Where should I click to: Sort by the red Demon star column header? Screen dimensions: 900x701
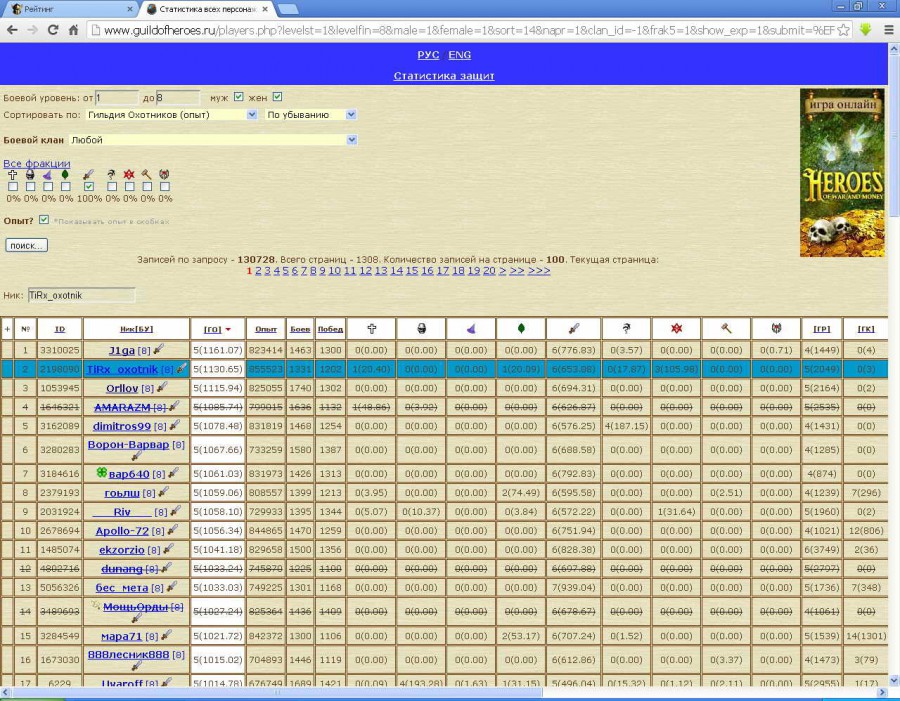[x=676, y=328]
